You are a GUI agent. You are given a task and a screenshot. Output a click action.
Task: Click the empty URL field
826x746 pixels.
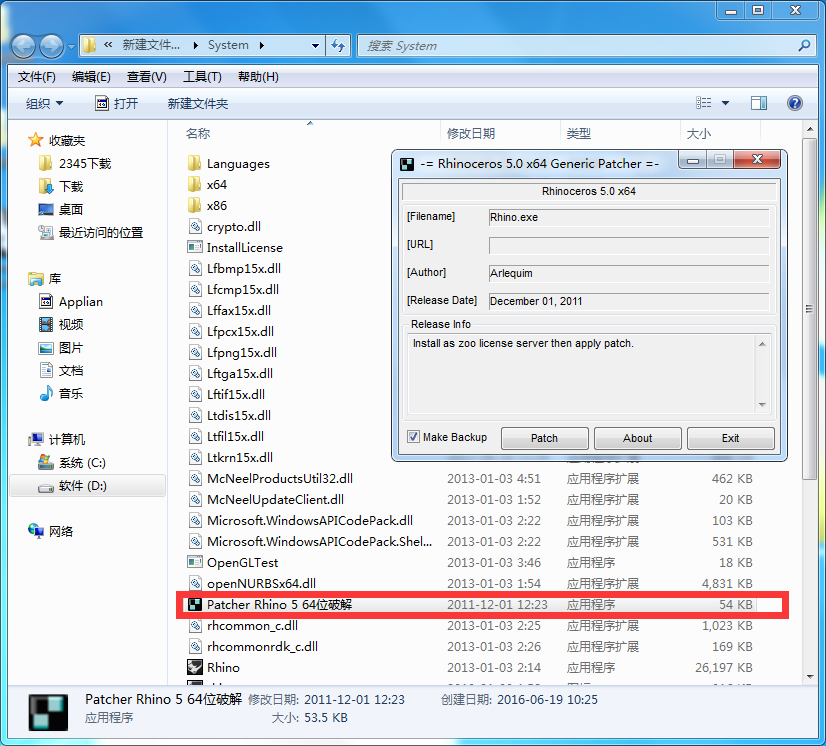629,245
